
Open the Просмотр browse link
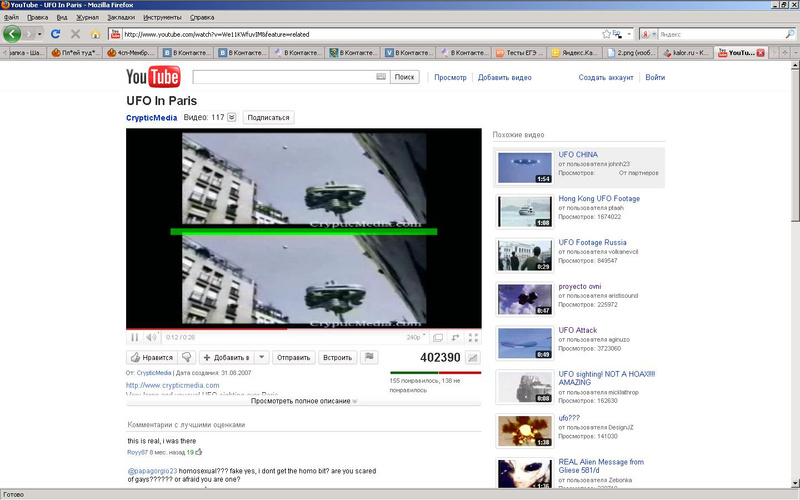click(x=450, y=78)
